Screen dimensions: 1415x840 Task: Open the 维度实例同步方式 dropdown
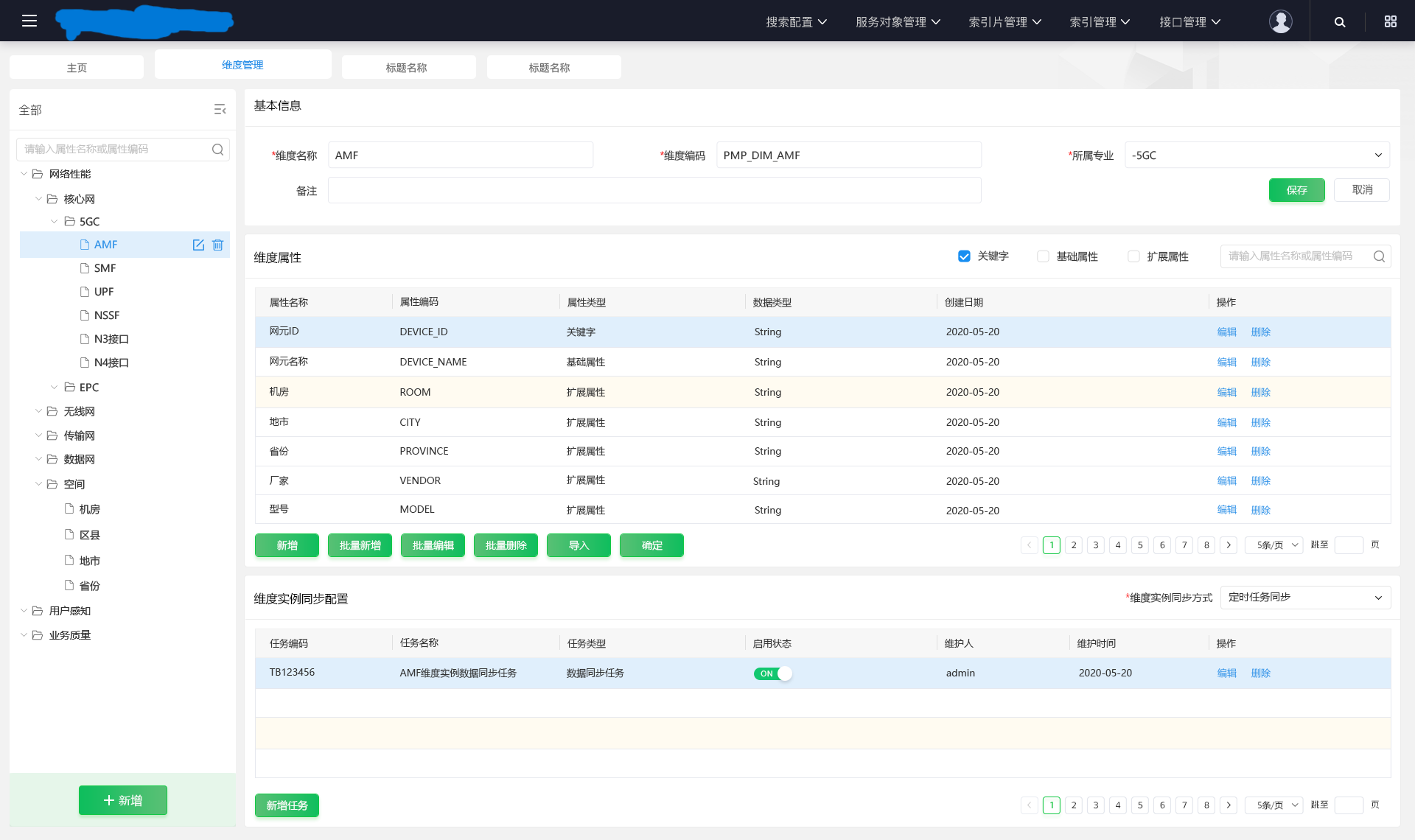coord(1305,598)
